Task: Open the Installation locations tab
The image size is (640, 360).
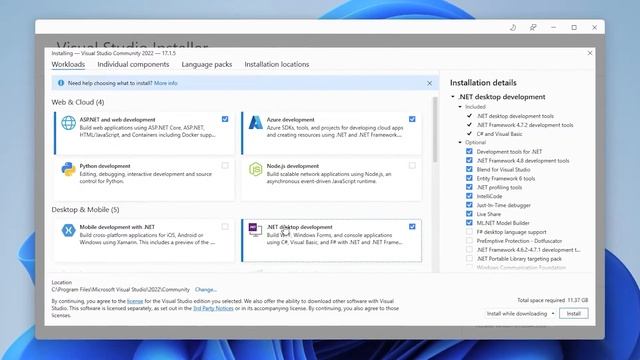Action: (277, 64)
